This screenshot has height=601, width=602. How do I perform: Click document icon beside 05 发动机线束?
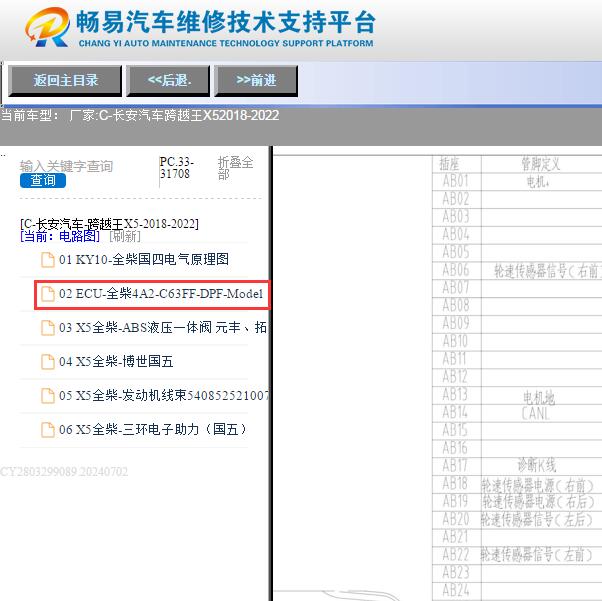click(x=48, y=395)
